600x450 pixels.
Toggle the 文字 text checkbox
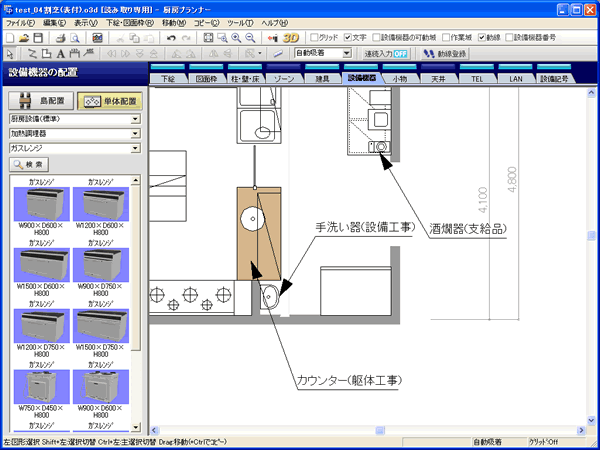347,37
